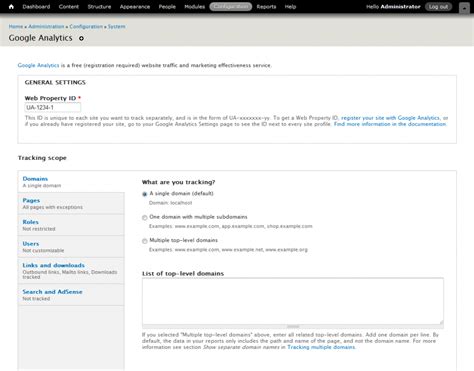This screenshot has height=371, width=474.
Task: Select One domain with multiple subdomains radio
Action: 145,218
